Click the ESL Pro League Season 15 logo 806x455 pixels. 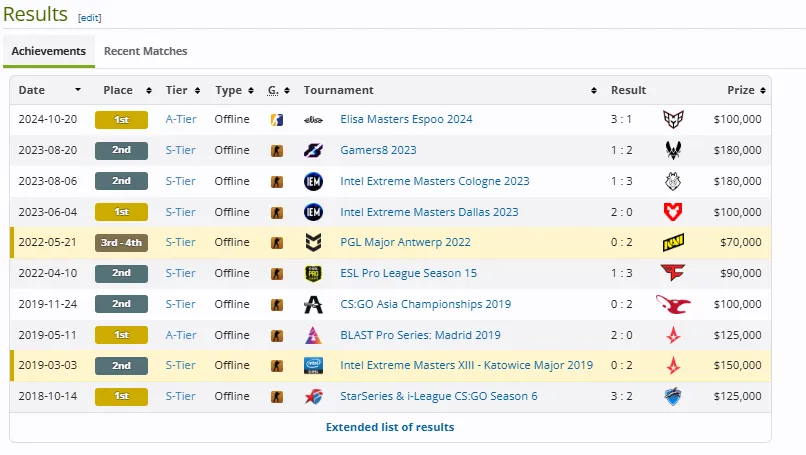click(x=313, y=273)
